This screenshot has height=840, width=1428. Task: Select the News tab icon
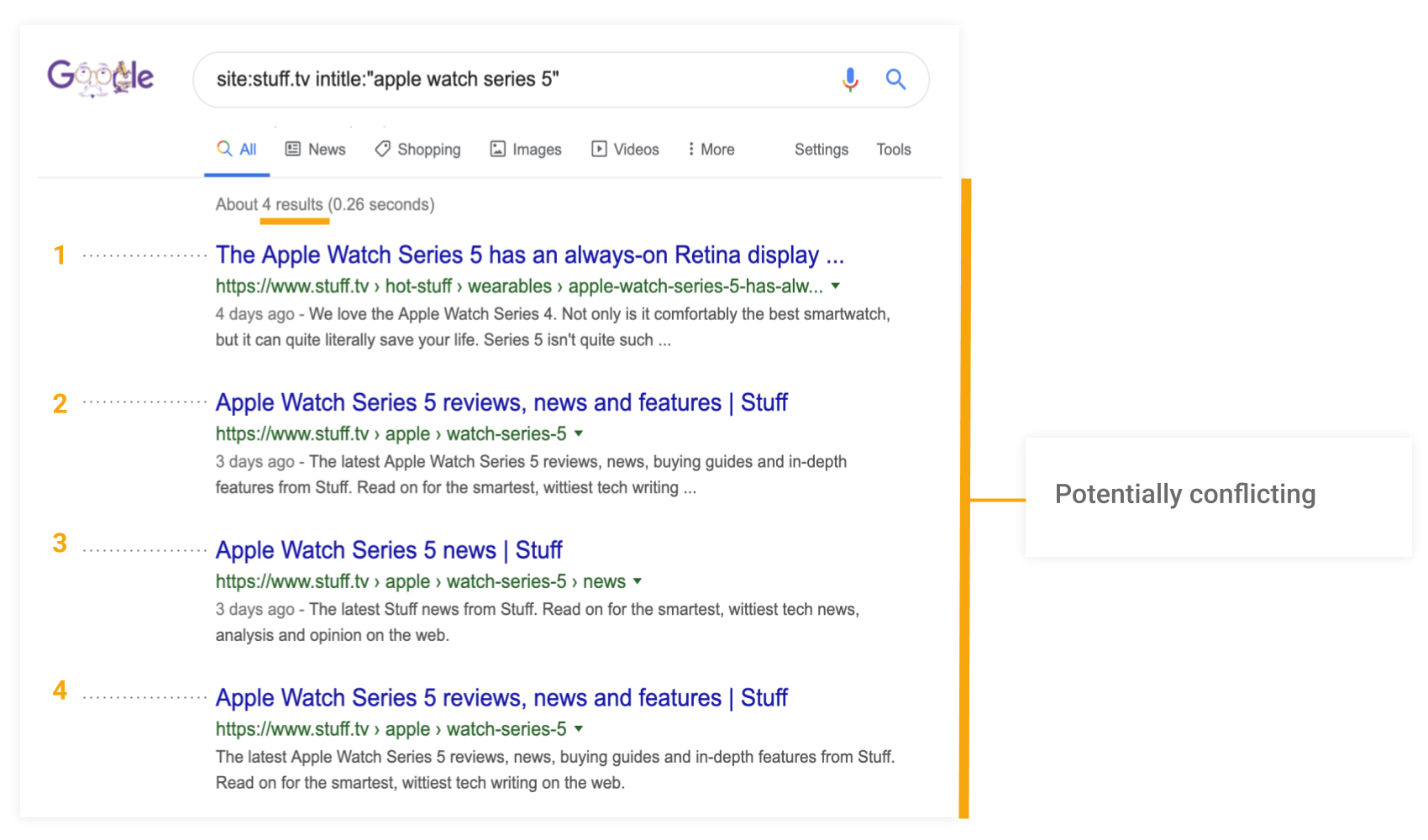(x=292, y=149)
